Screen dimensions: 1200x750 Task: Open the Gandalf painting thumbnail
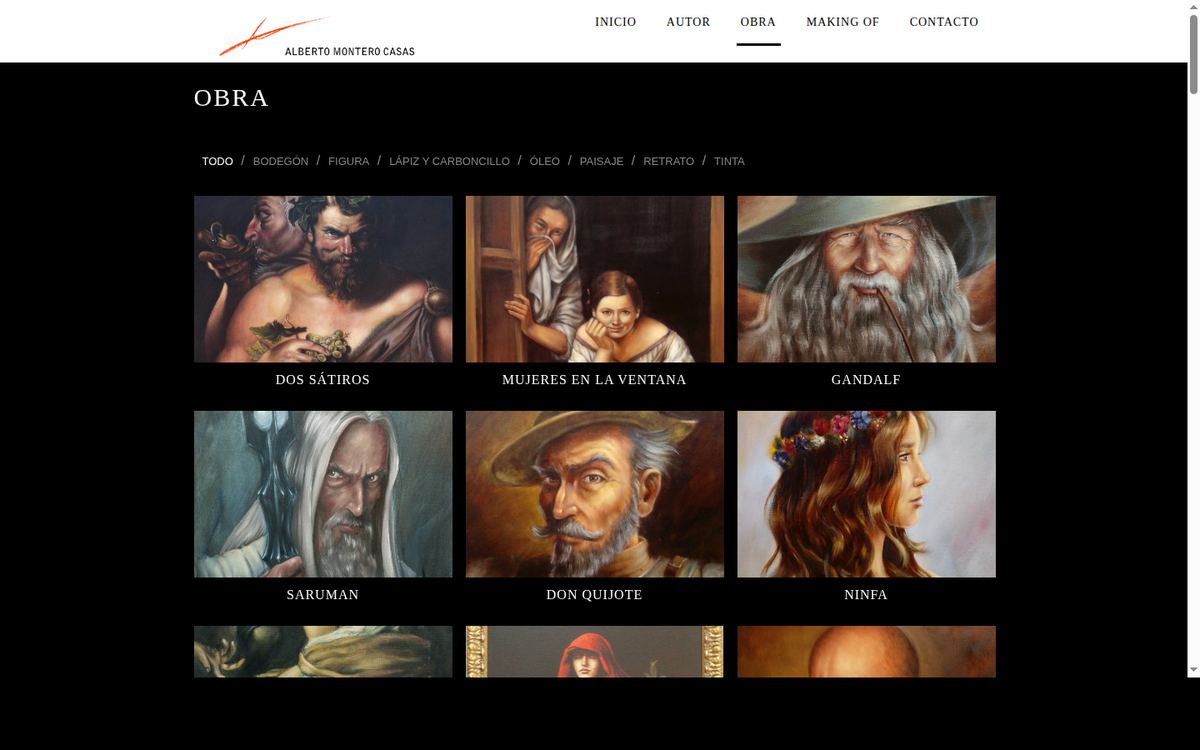pos(867,279)
